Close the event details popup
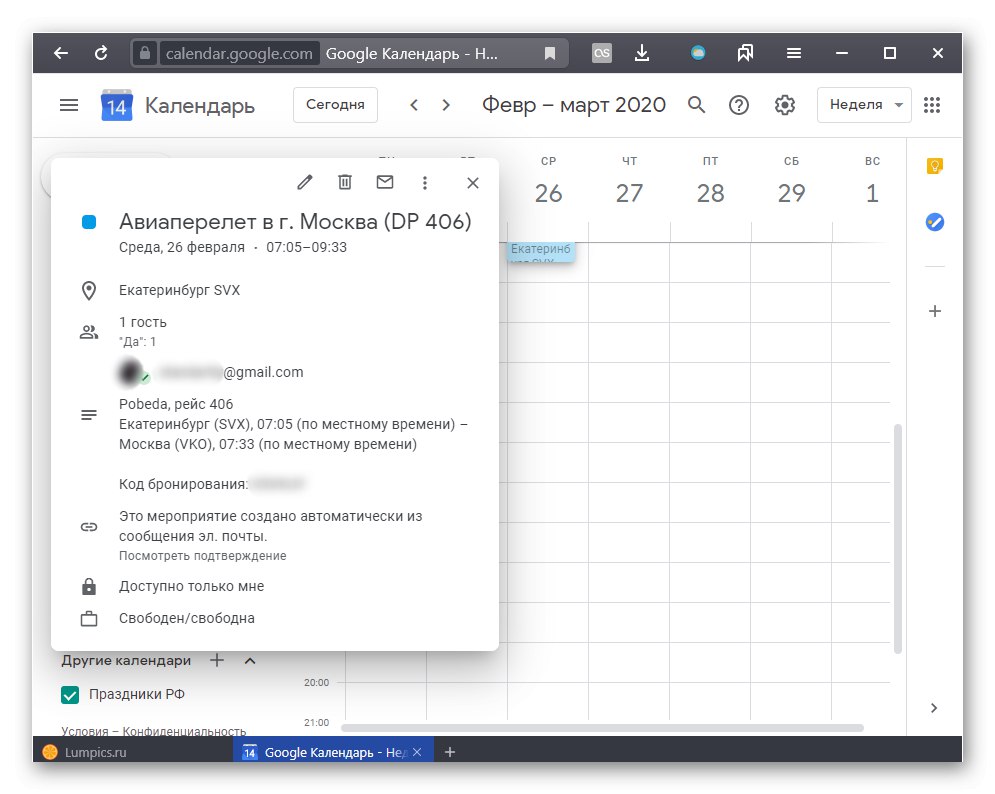The image size is (995, 794). [473, 183]
